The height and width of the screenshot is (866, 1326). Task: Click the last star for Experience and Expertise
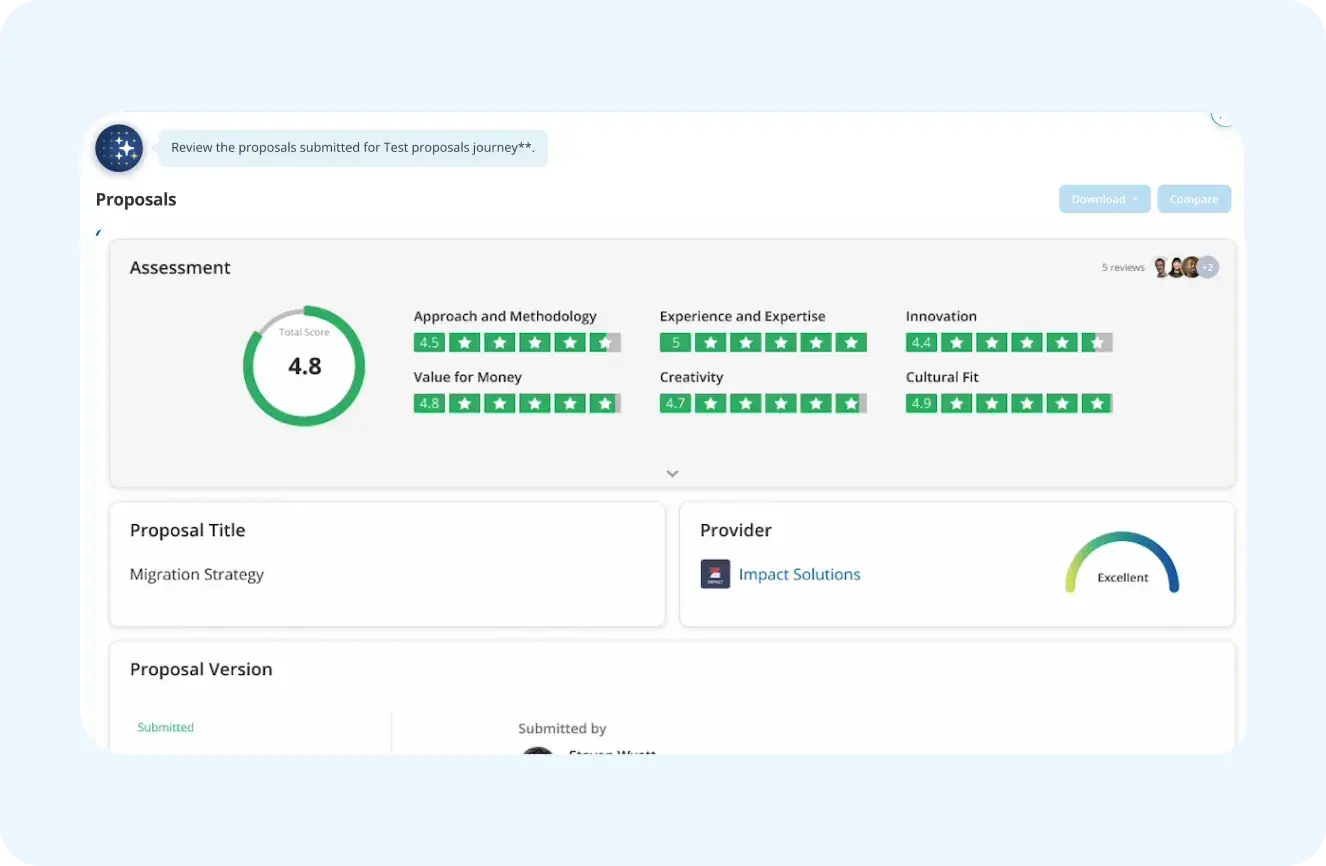pyautogui.click(x=851, y=342)
